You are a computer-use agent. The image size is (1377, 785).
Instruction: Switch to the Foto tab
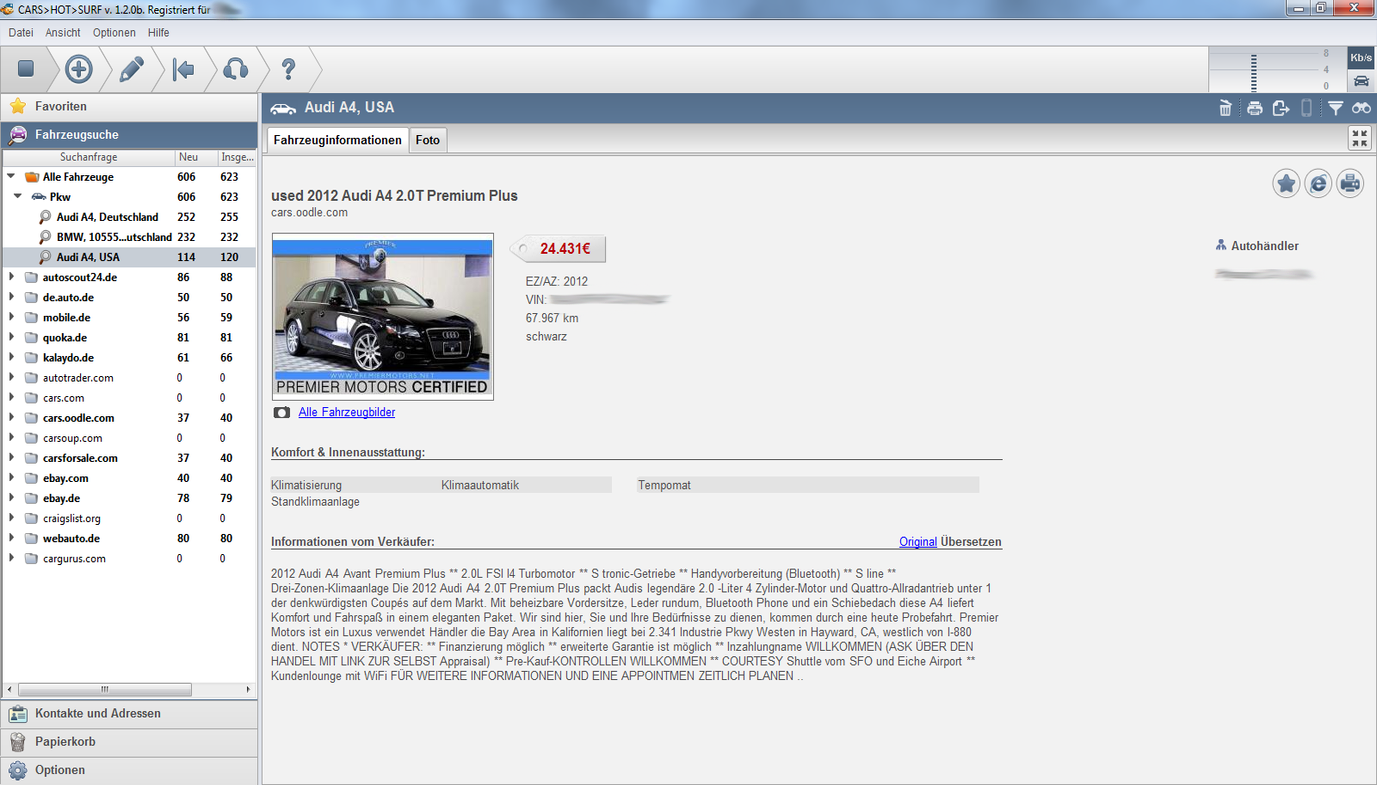(428, 140)
